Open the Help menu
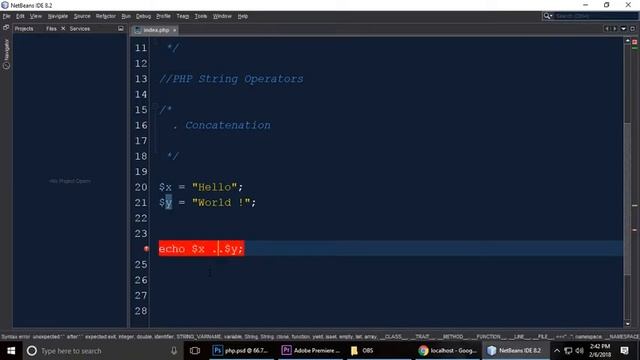The image size is (640, 360). pos(242,16)
